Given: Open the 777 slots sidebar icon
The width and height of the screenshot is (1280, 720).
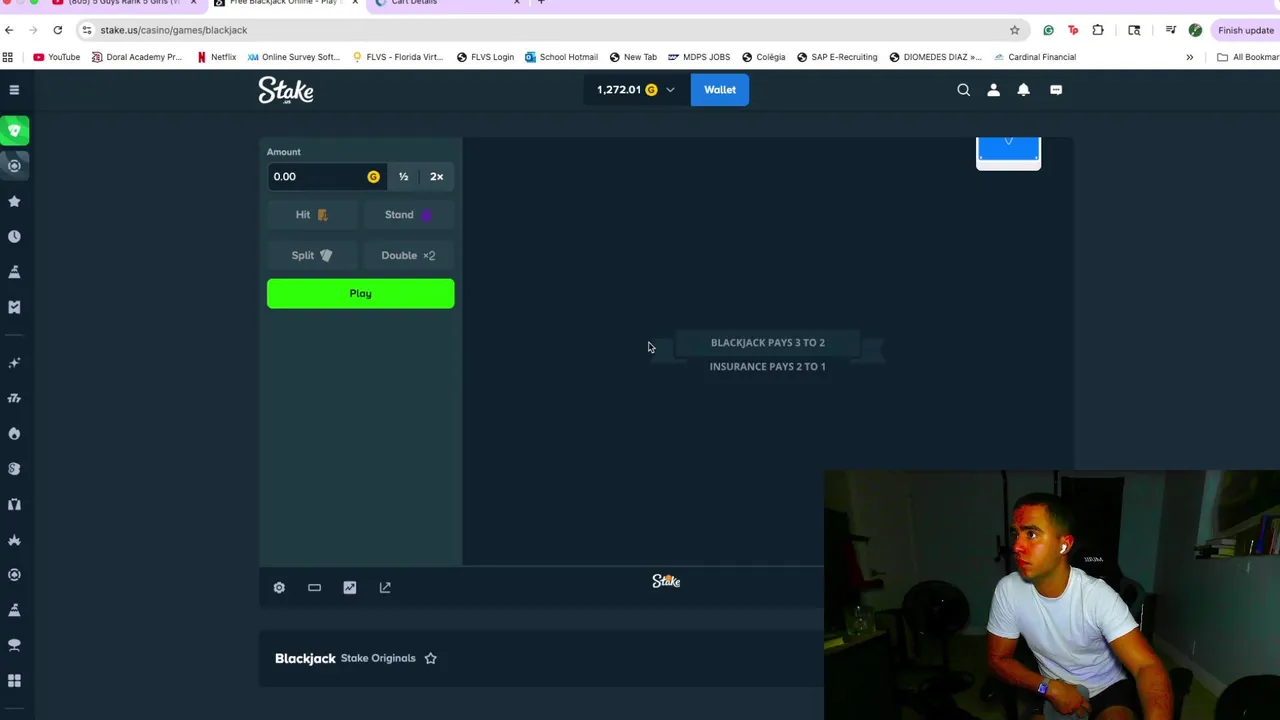Looking at the screenshot, I should 14,398.
